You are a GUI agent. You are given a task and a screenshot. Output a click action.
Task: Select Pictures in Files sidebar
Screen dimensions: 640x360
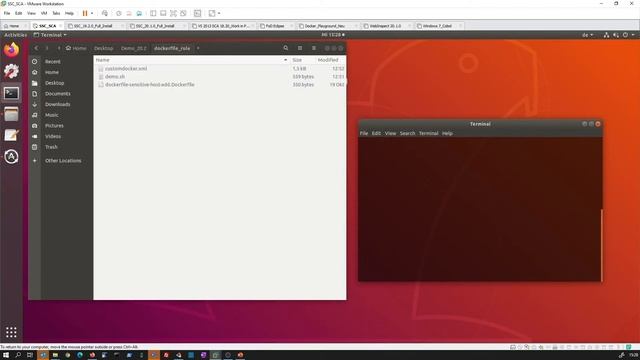[x=60, y=126]
